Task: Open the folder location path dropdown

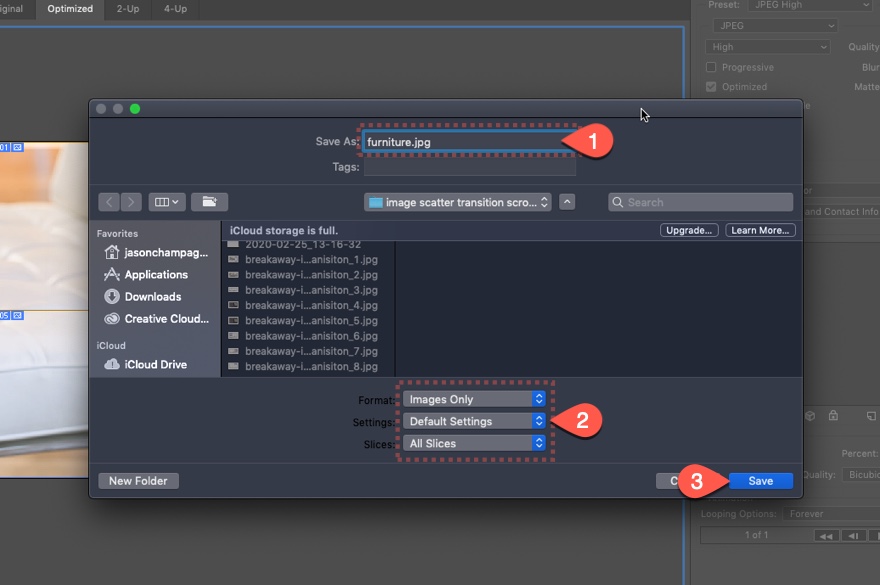Action: coord(458,202)
